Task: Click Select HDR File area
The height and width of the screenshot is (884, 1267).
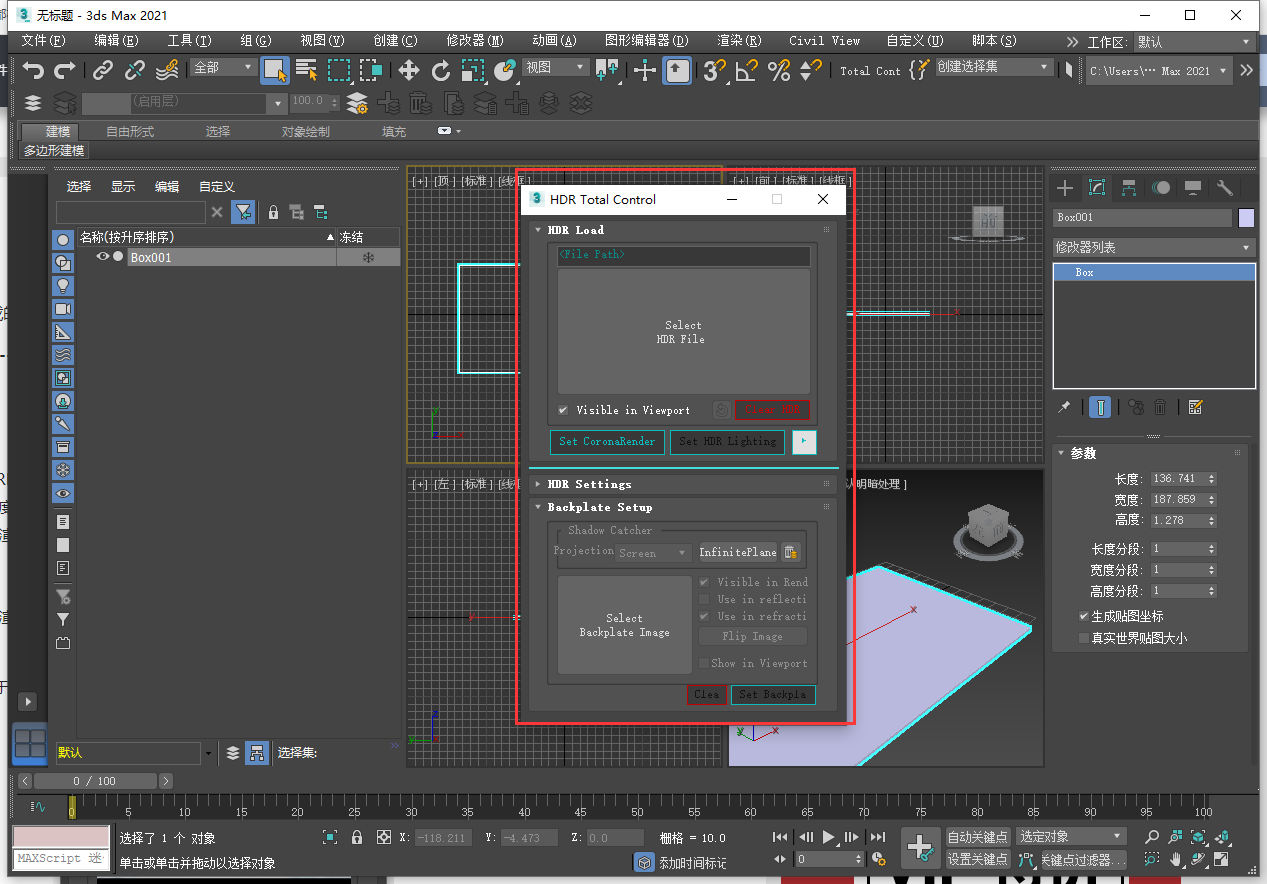Action: pyautogui.click(x=684, y=332)
